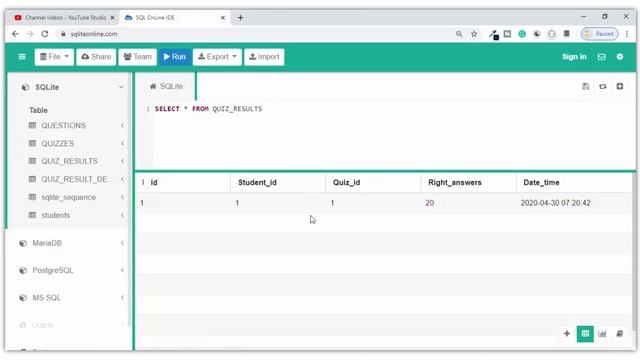
Task: Open the hamburger menu in the toolbar
Action: pos(22,57)
